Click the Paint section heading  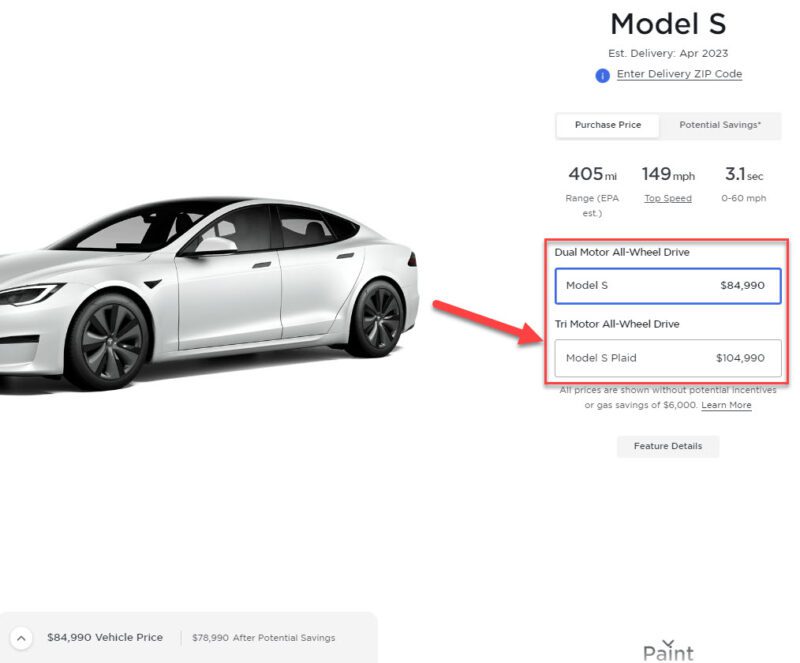[x=668, y=651]
